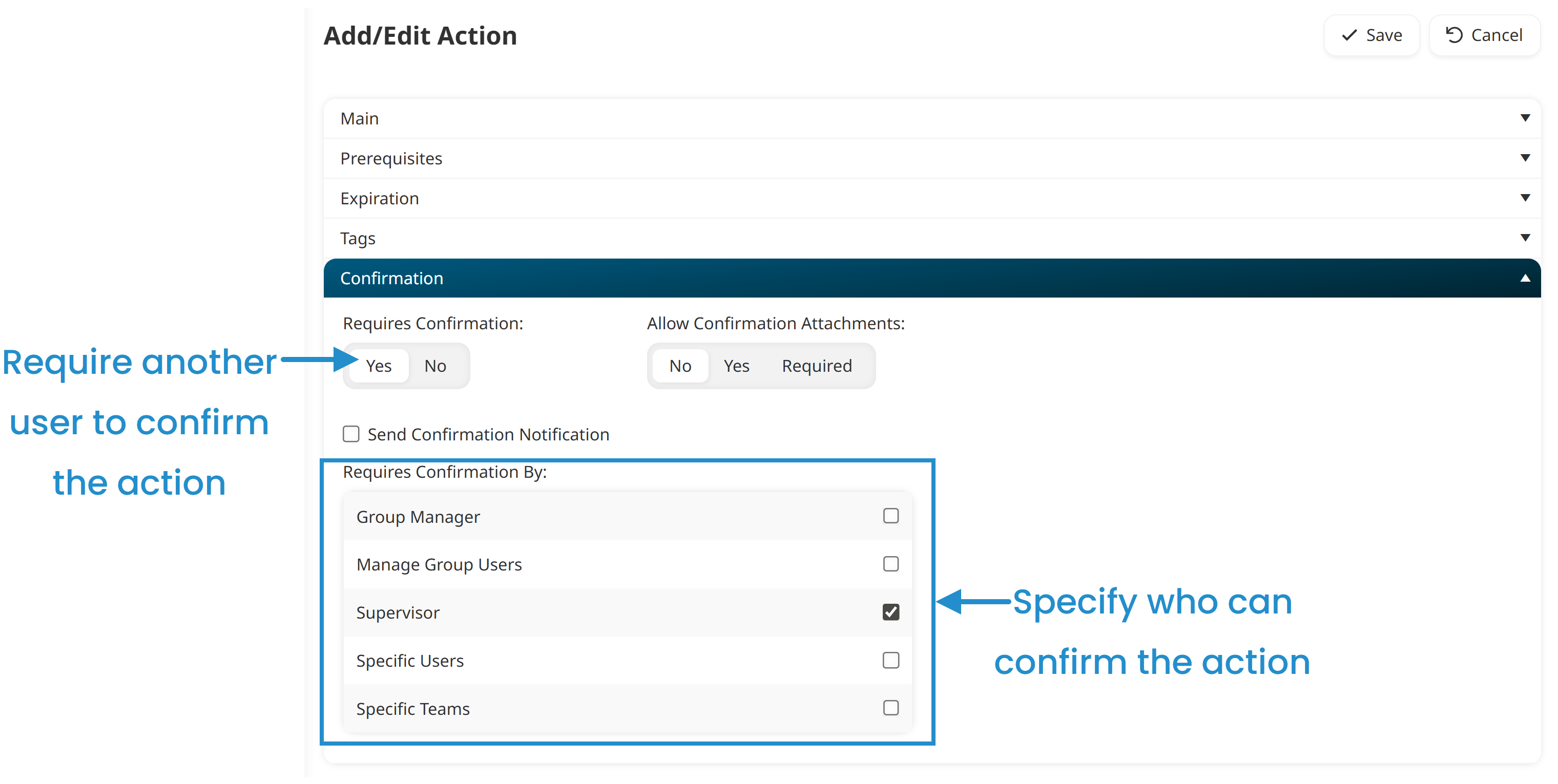Expand the Main section
Screen dimensions: 1558x784
(931, 118)
